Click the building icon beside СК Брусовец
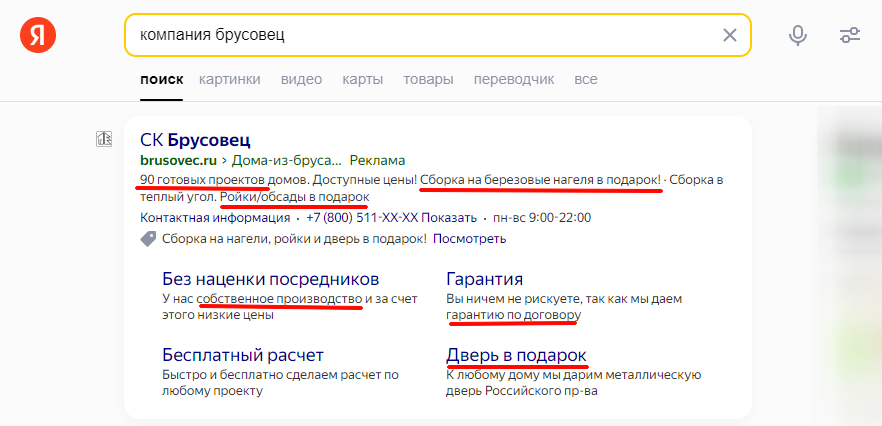The image size is (882, 426). [104, 139]
